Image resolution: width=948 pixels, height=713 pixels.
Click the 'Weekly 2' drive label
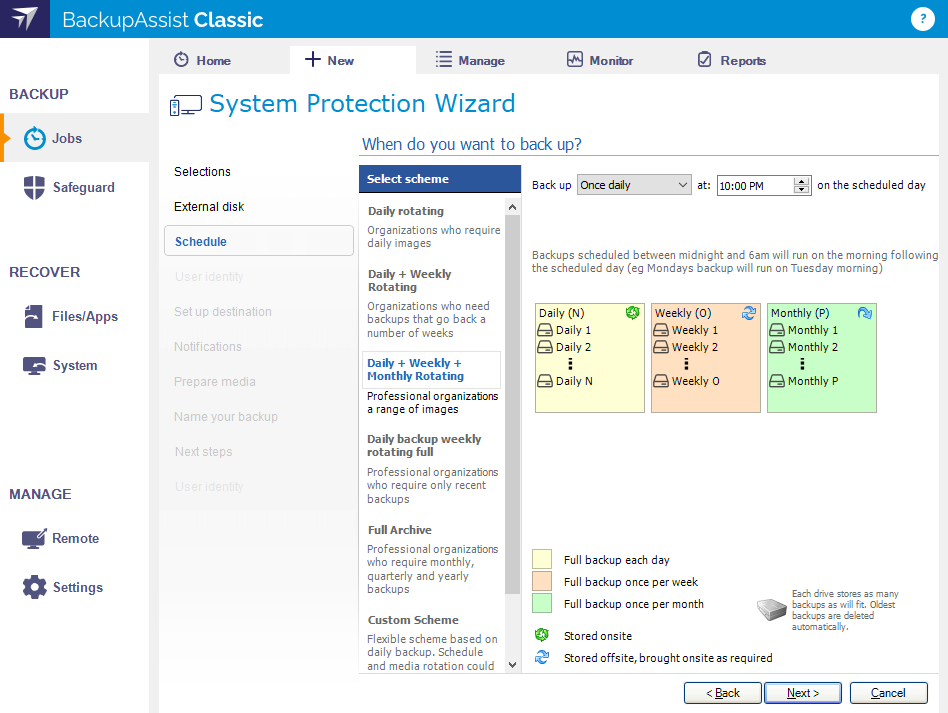[695, 347]
